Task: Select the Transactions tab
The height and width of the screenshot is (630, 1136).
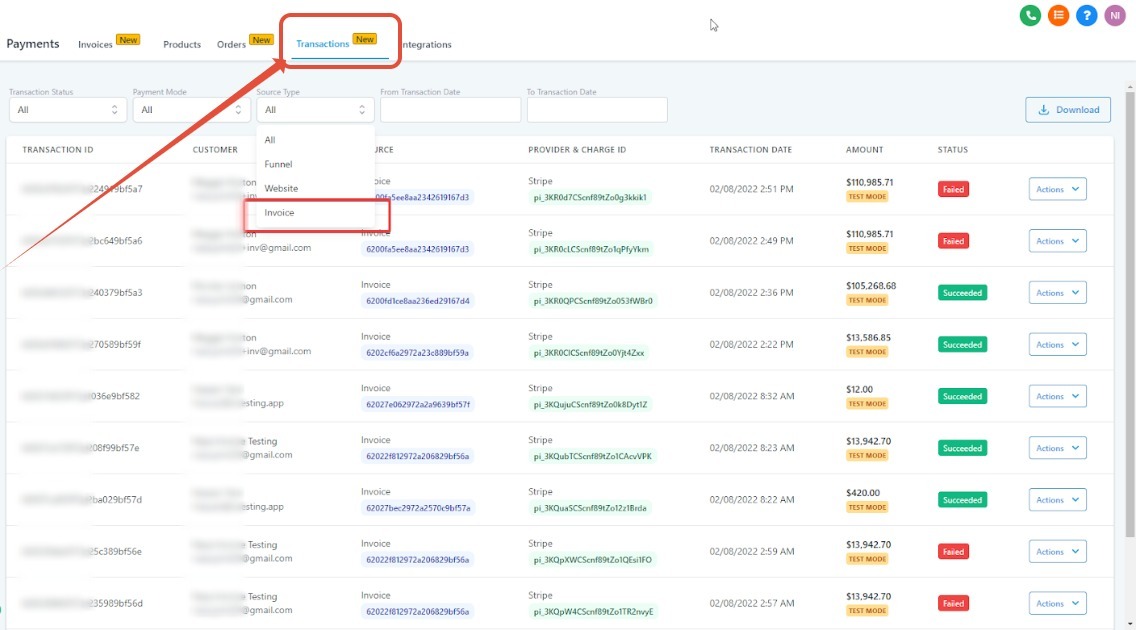Action: tap(322, 43)
